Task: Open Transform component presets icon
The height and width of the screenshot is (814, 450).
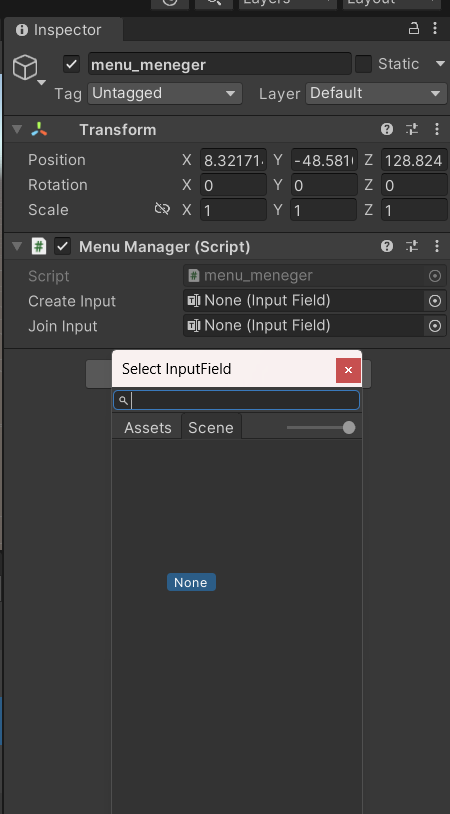Action: (x=412, y=129)
